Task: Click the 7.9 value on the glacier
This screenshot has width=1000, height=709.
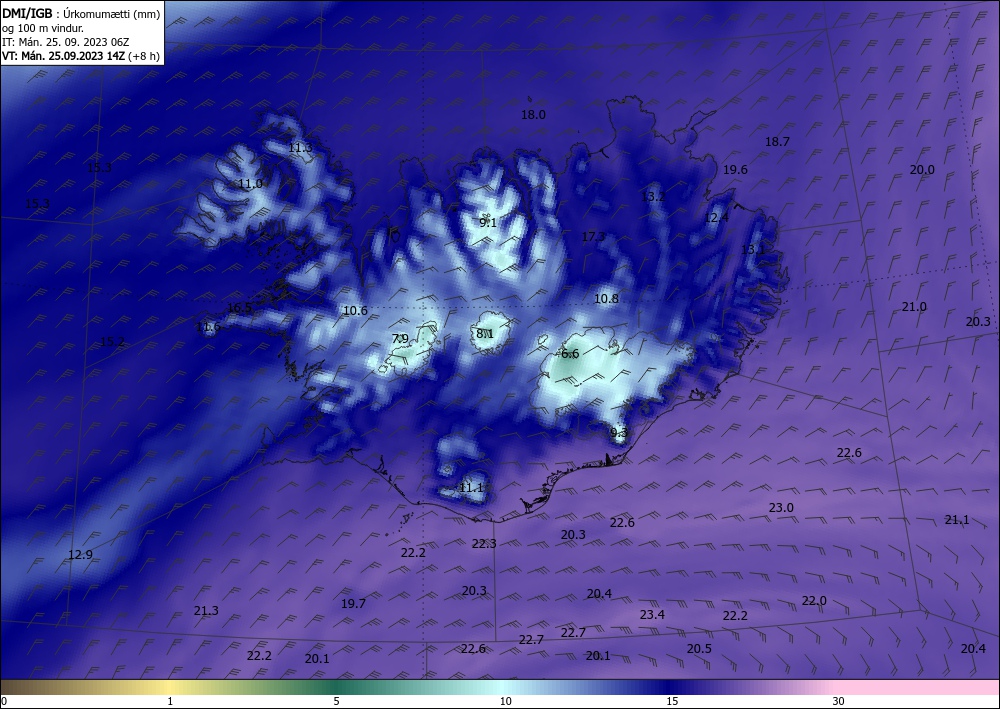Action: pos(400,339)
